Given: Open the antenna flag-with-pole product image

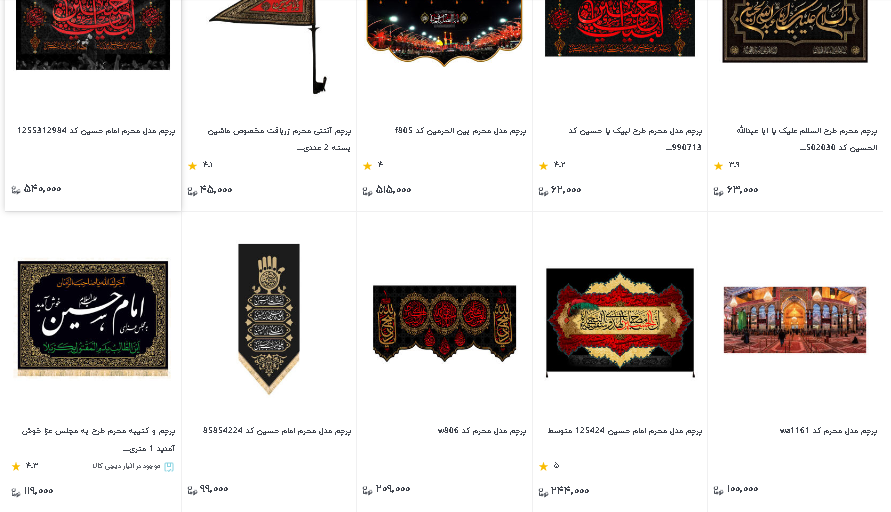Looking at the screenshot, I should tap(269, 47).
